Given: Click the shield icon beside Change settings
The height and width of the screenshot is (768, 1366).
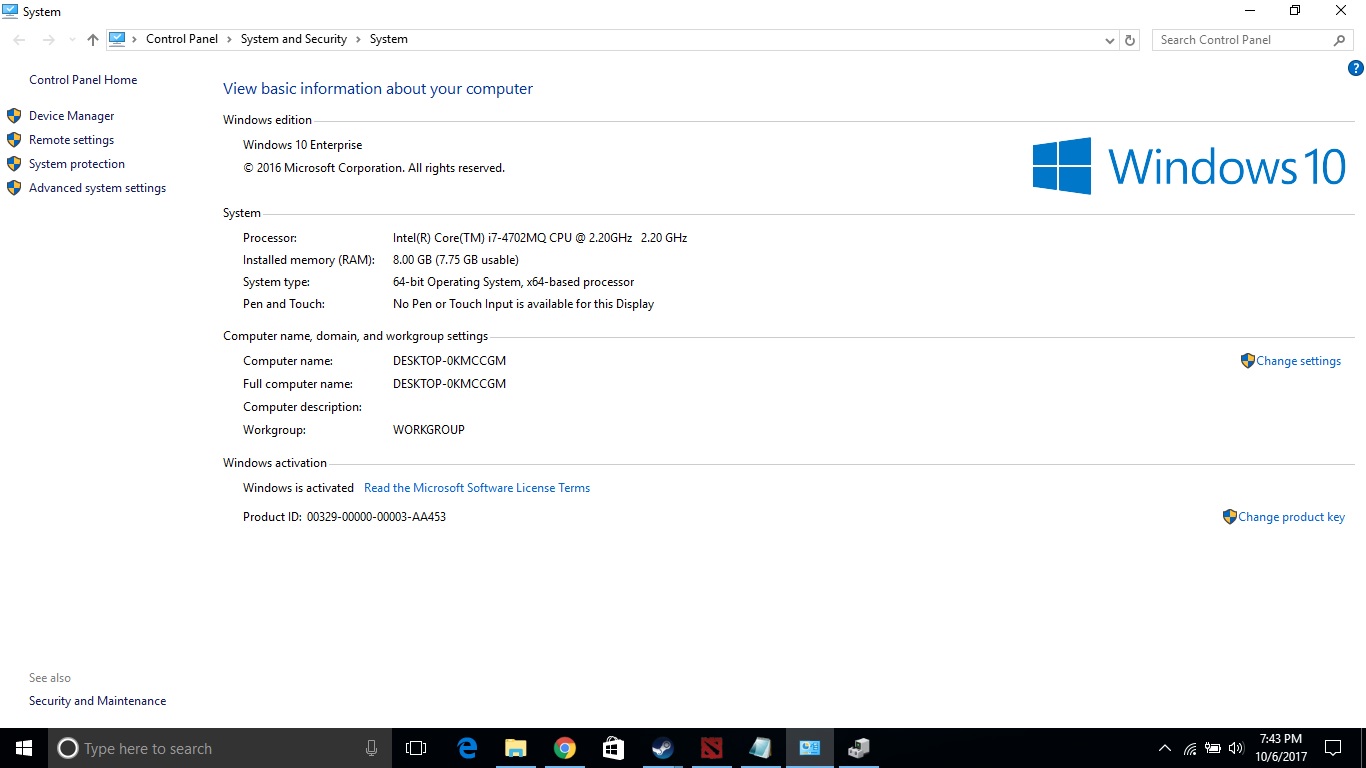Looking at the screenshot, I should [1247, 361].
